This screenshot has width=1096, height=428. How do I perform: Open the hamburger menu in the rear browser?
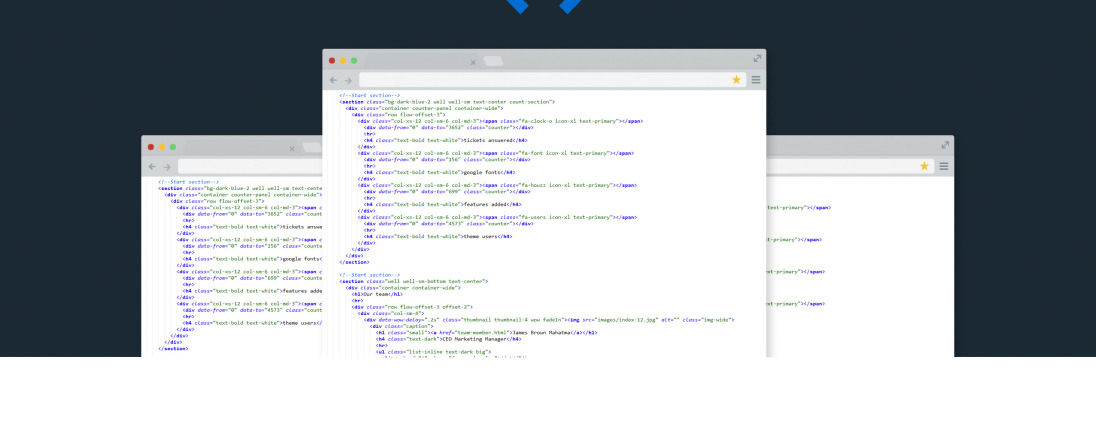pyautogui.click(x=943, y=166)
